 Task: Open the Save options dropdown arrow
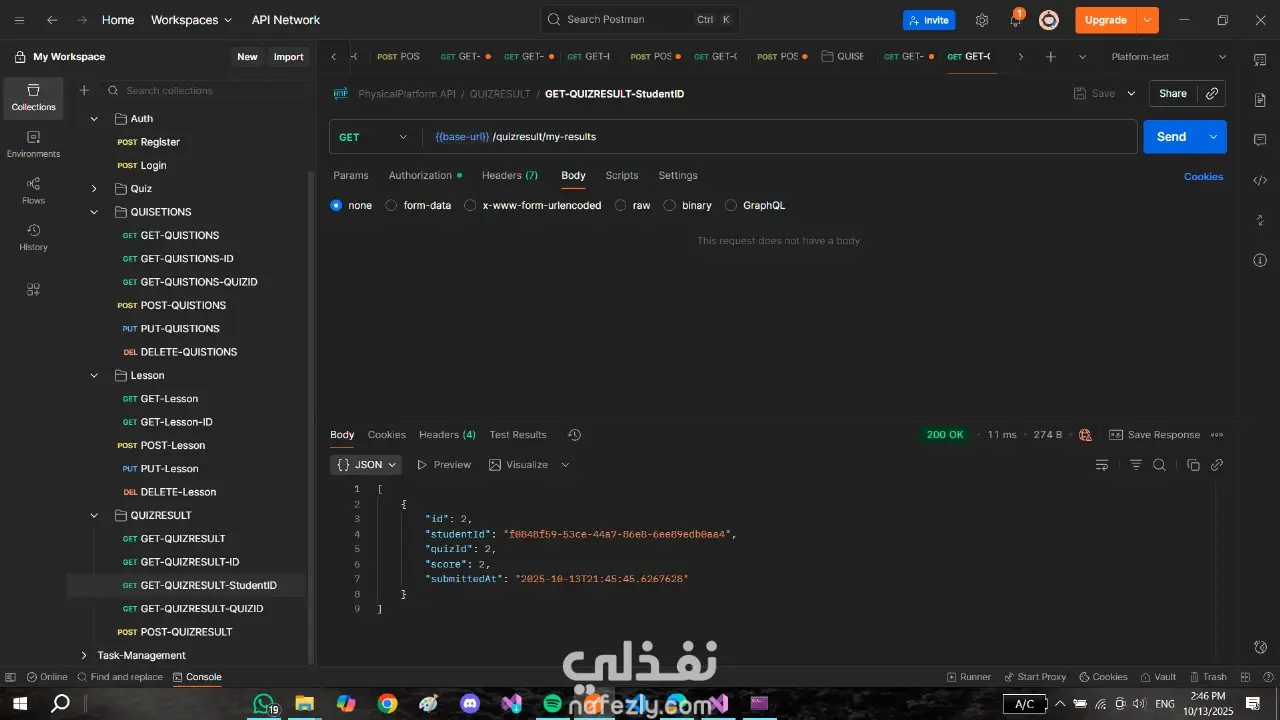tap(1131, 93)
